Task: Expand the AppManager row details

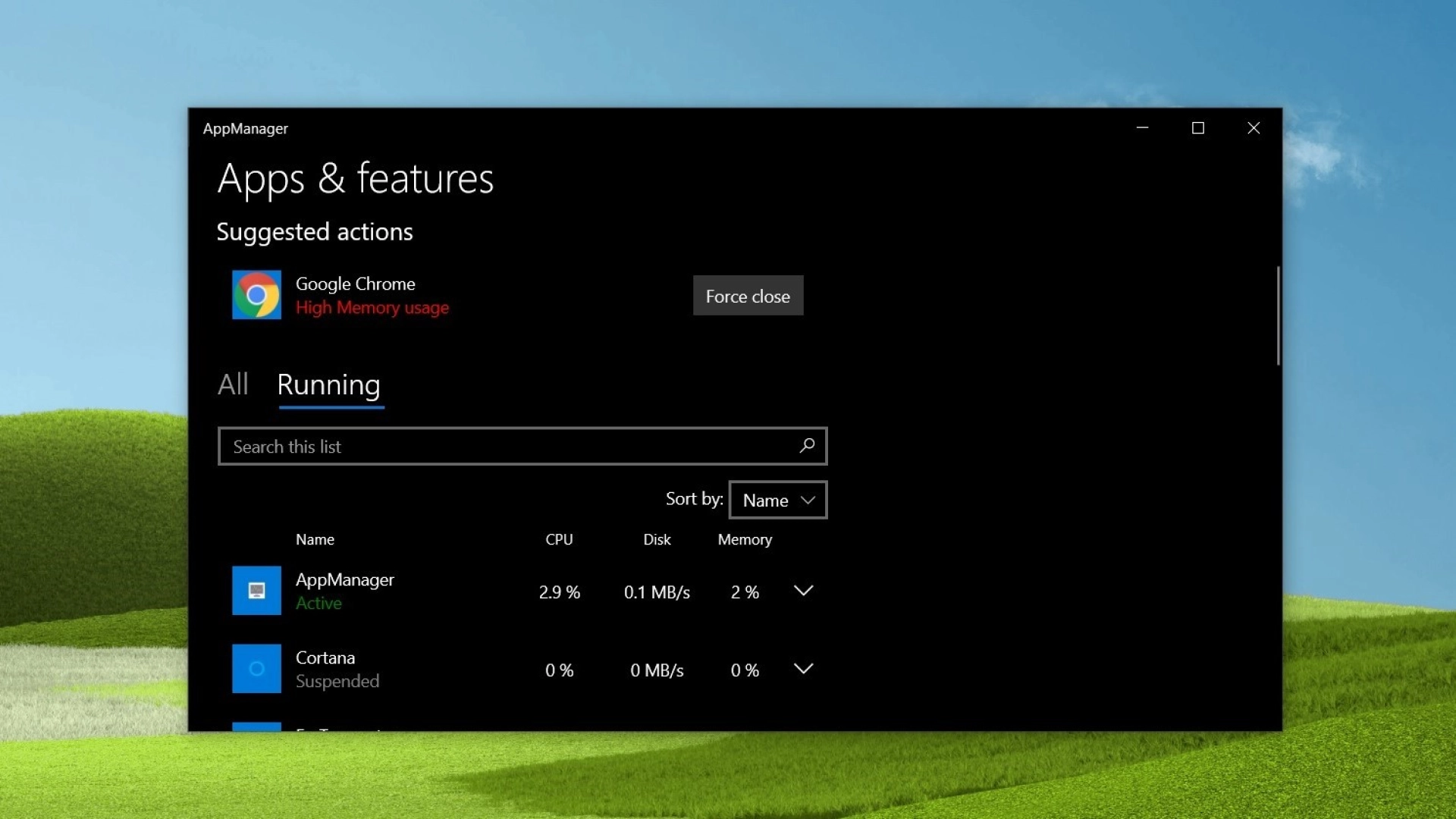Action: pos(803,590)
